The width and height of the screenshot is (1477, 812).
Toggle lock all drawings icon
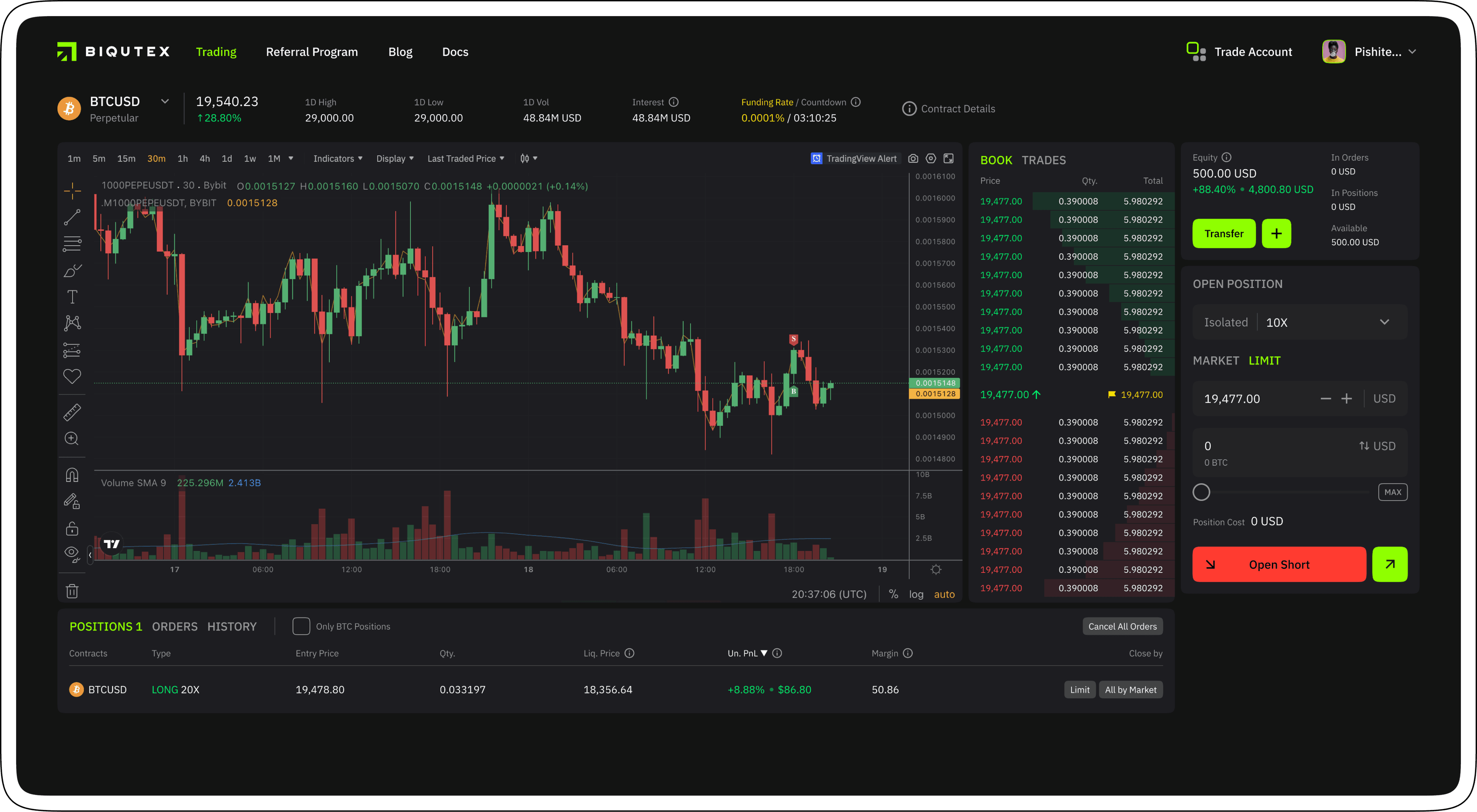[72, 528]
